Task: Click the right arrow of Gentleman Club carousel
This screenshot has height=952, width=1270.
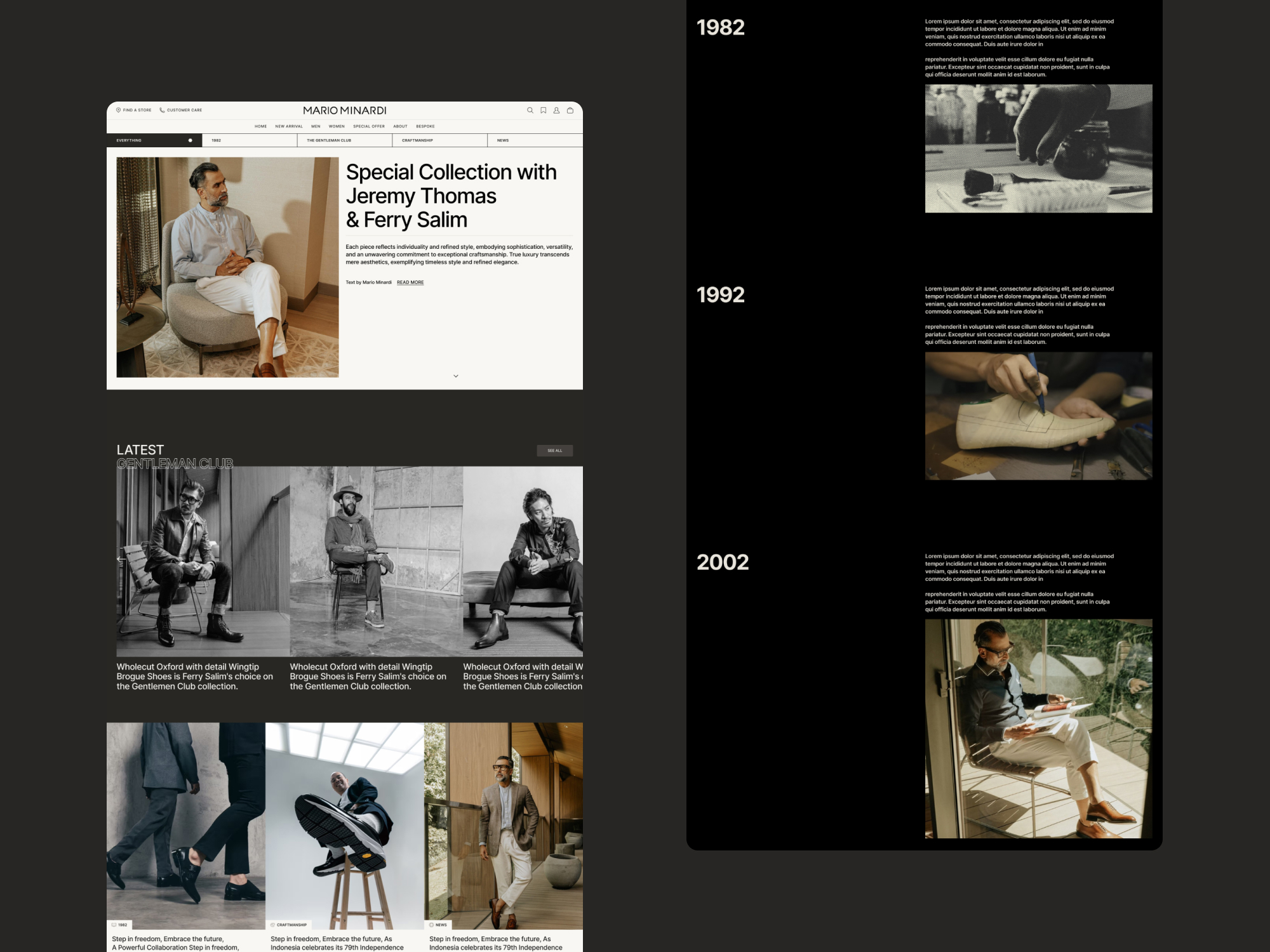Action: click(x=570, y=559)
